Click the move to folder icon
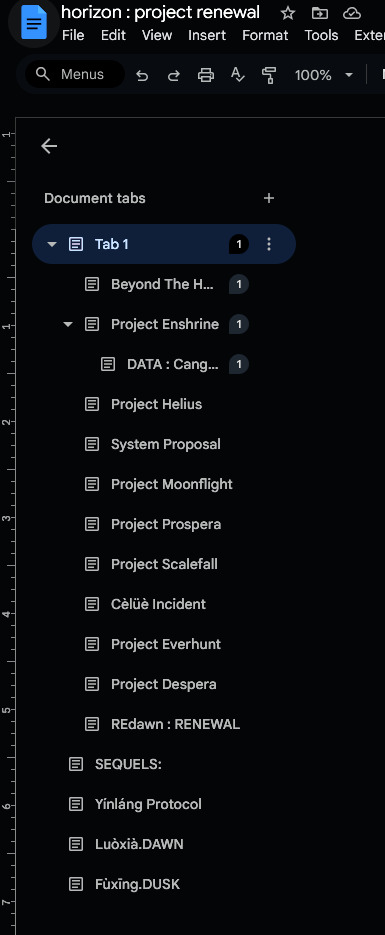 click(320, 13)
